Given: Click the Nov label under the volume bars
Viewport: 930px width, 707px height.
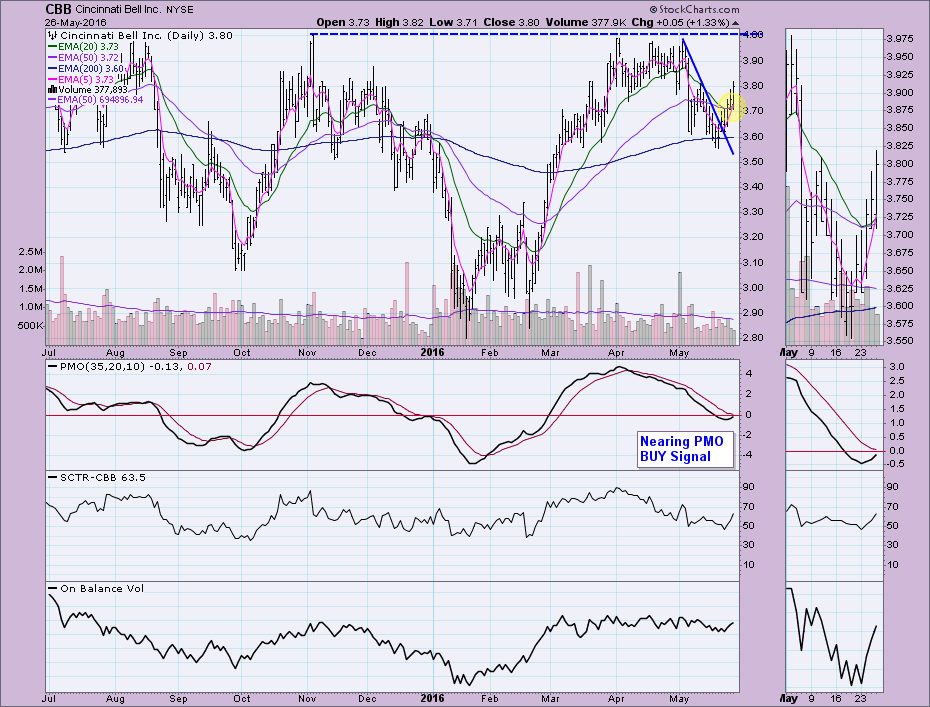Looking at the screenshot, I should coord(307,352).
